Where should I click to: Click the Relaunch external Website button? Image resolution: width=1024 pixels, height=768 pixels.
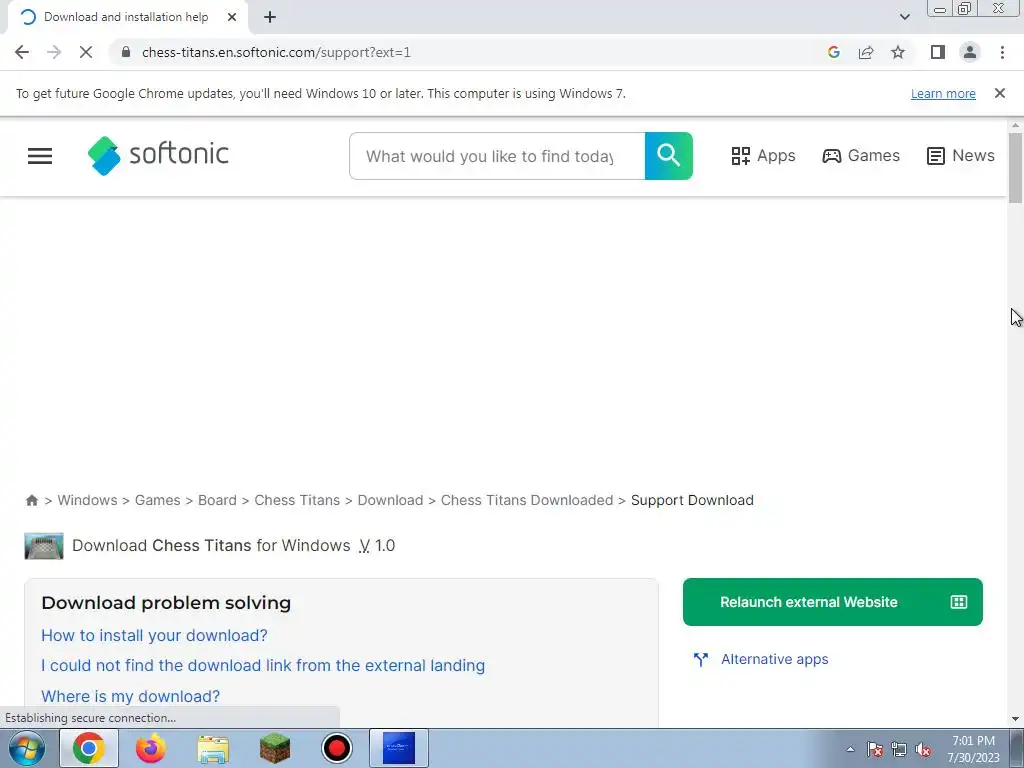[x=833, y=602]
